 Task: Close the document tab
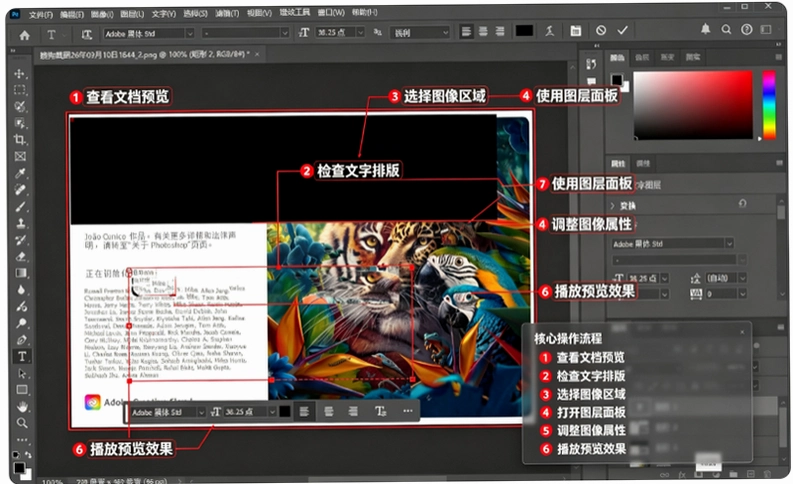(x=257, y=54)
